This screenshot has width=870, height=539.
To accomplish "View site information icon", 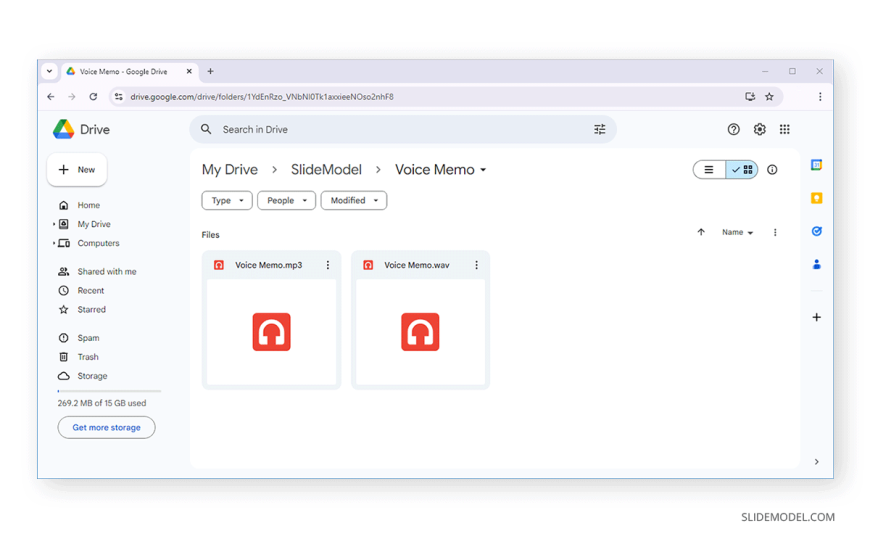I will 118,97.
